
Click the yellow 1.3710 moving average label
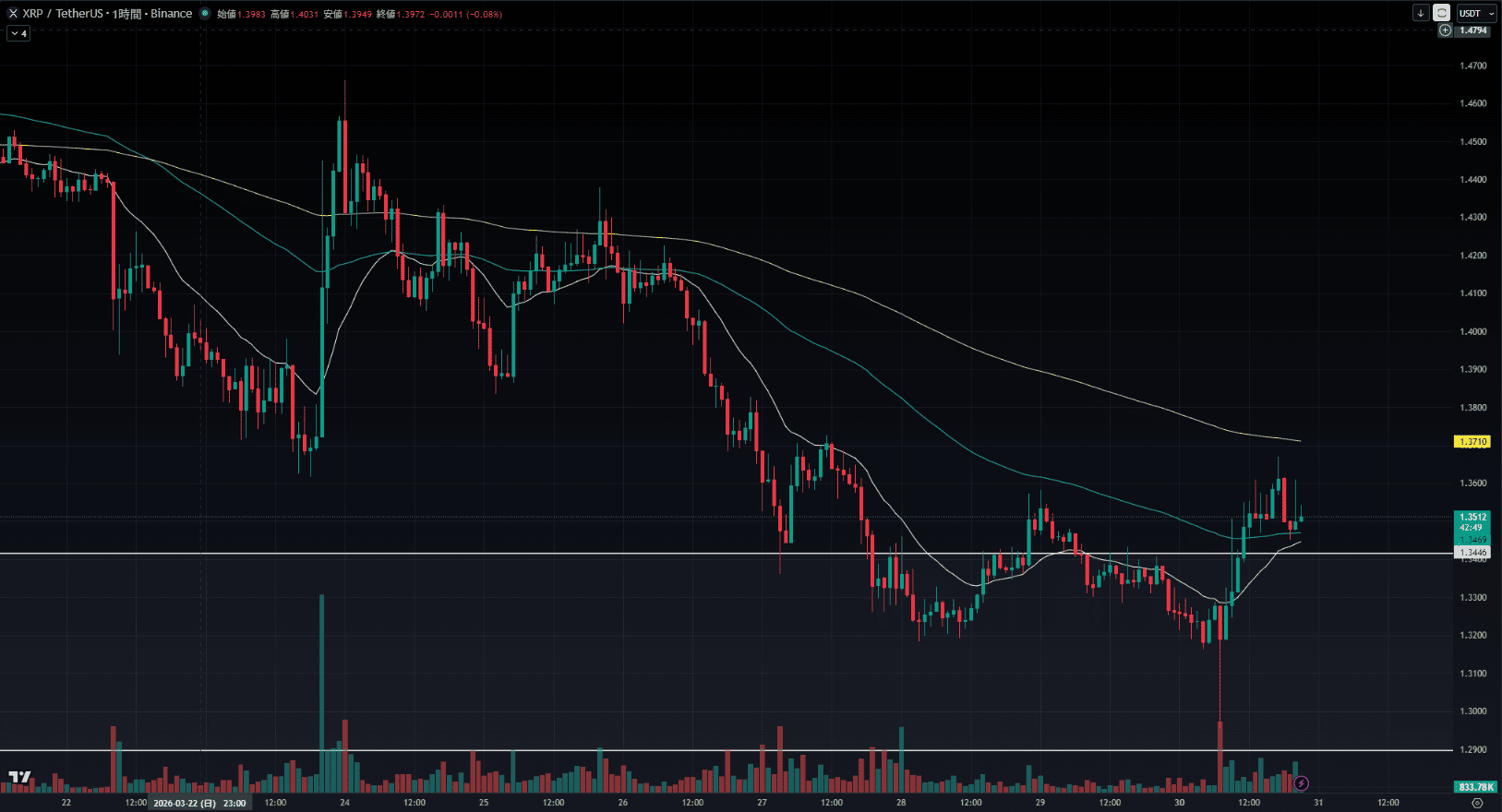click(1472, 442)
